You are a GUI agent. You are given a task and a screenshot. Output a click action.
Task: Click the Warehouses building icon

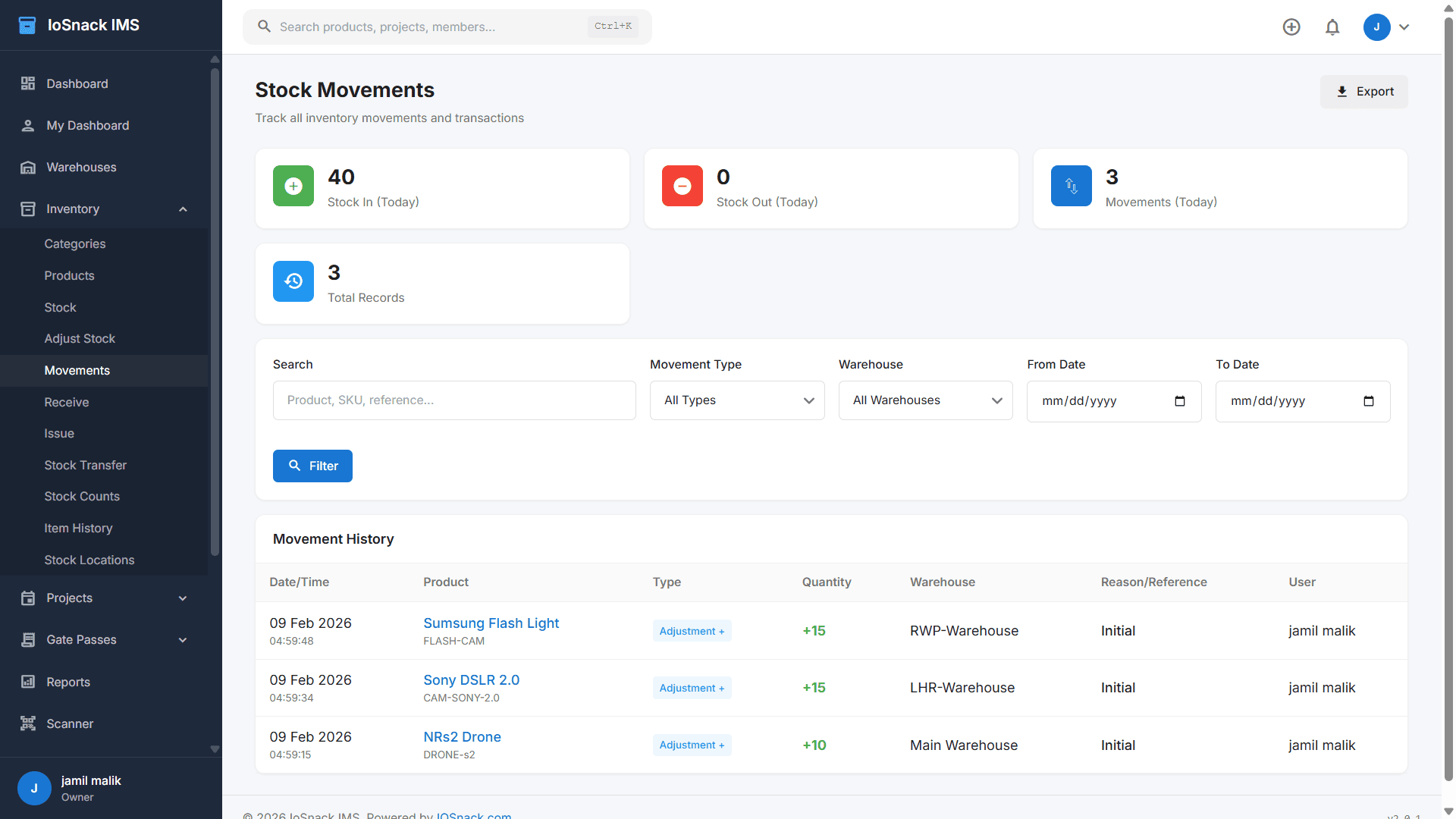(x=28, y=168)
